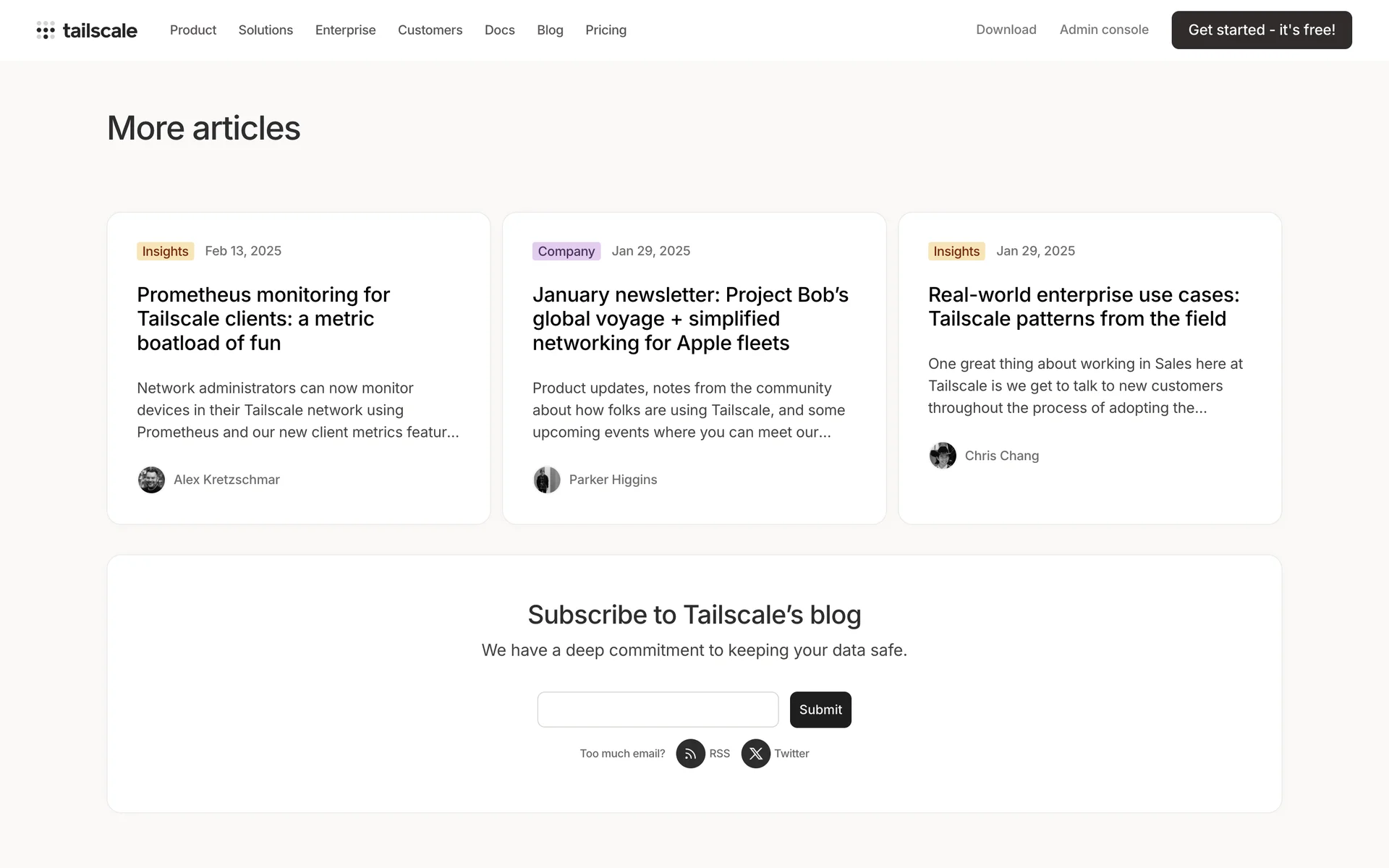The image size is (1389, 868).
Task: Click the X Twitter icon
Action: click(x=755, y=754)
